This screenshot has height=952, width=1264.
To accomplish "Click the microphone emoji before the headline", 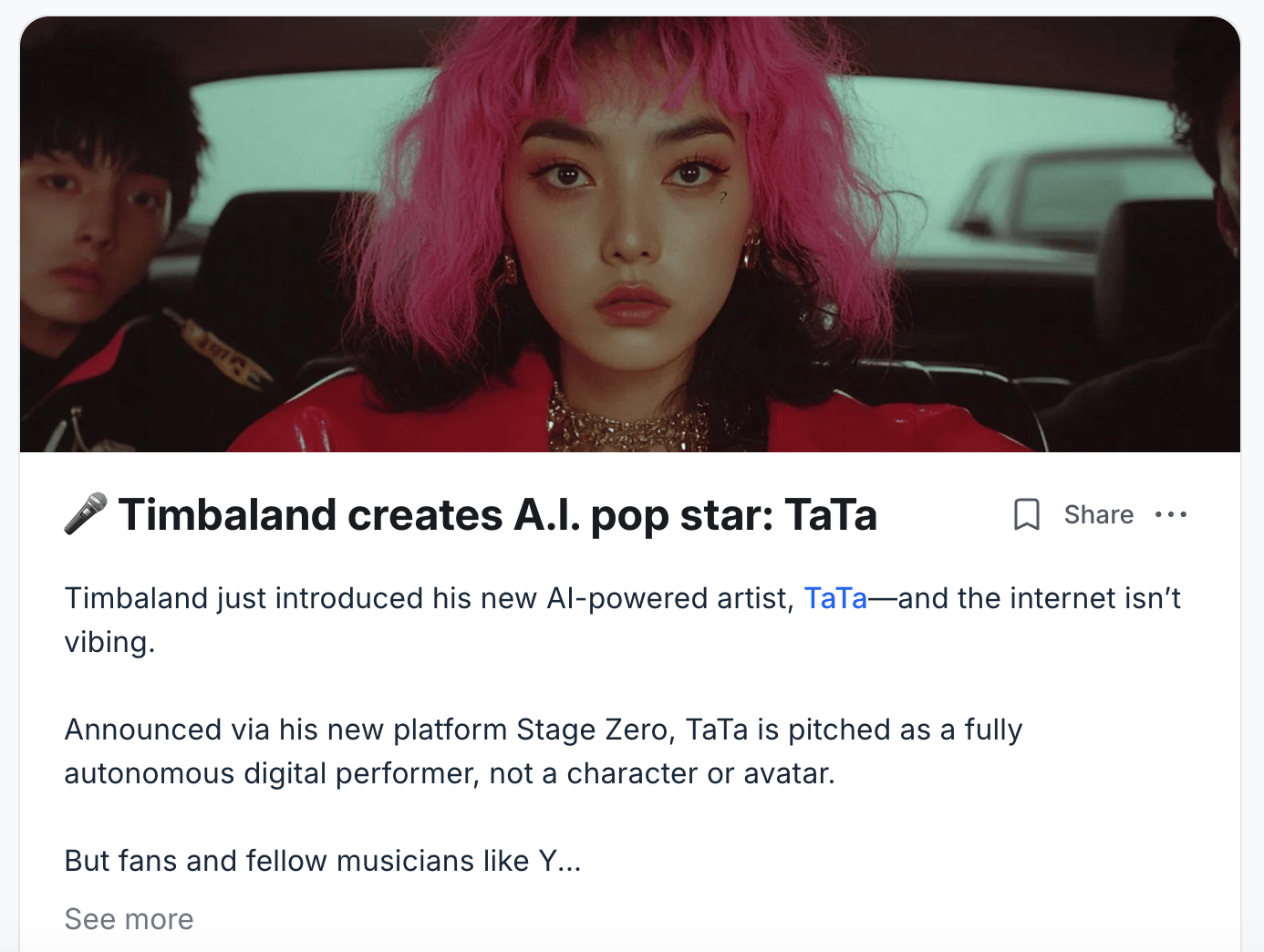I will click(87, 513).
